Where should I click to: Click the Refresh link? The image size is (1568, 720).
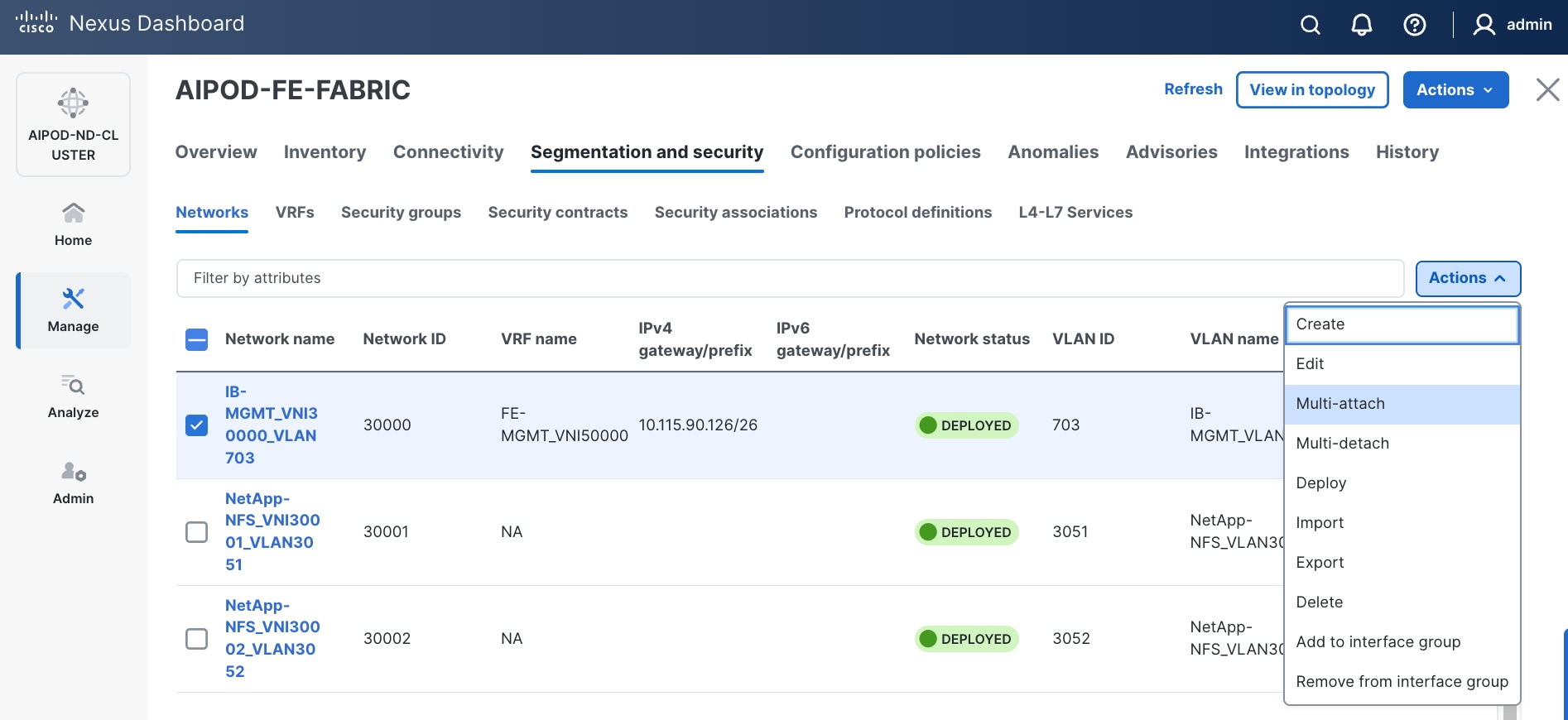point(1192,89)
